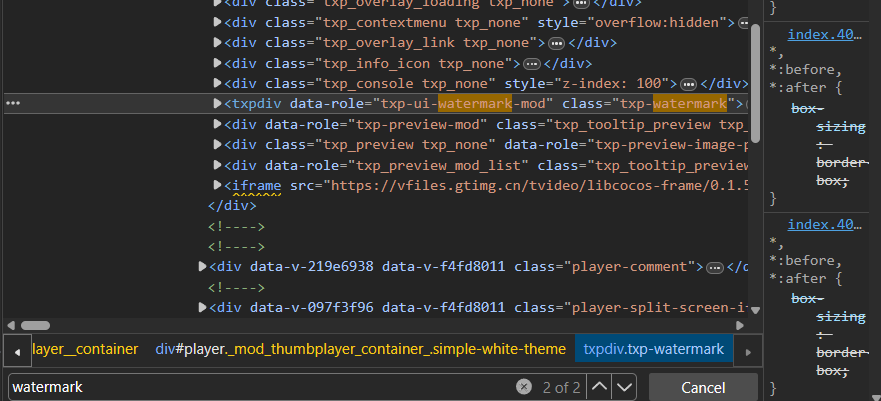Expand the txp_preview_mod_list div node
Screen dimensions: 881x401
[x=217, y=165]
